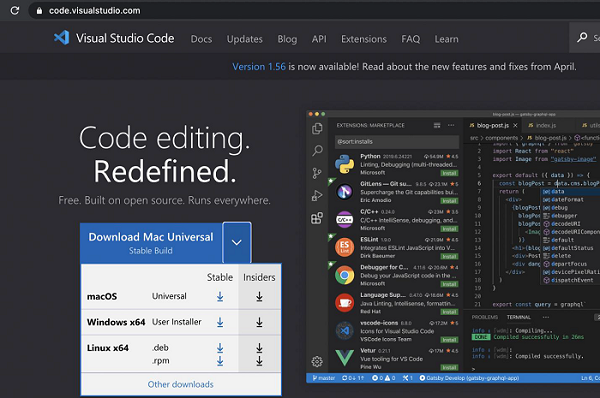The width and height of the screenshot is (600, 398).
Task: Click the browser address bar URL
Action: [x=95, y=11]
